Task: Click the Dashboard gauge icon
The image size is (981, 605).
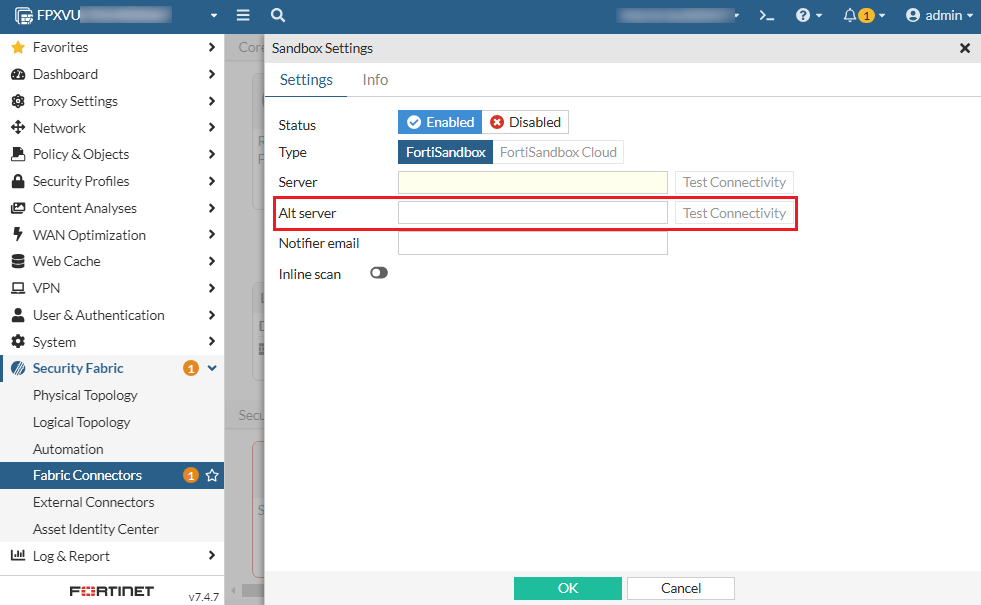Action: 18,74
